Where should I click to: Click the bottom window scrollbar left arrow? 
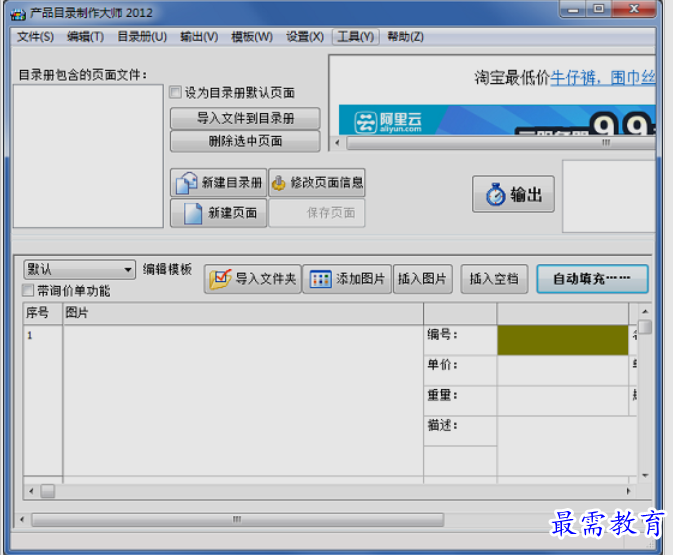[22, 519]
